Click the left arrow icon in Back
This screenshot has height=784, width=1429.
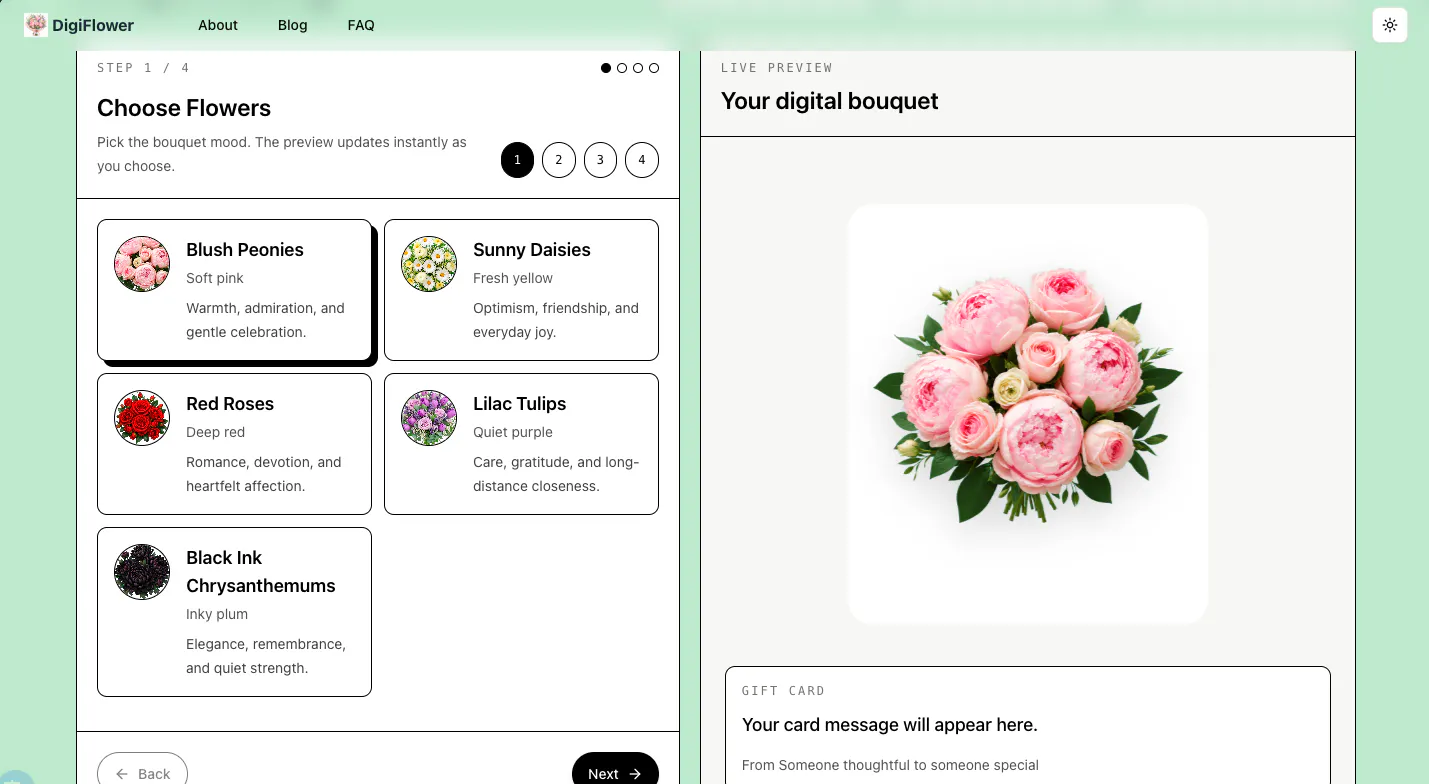pyautogui.click(x=122, y=774)
